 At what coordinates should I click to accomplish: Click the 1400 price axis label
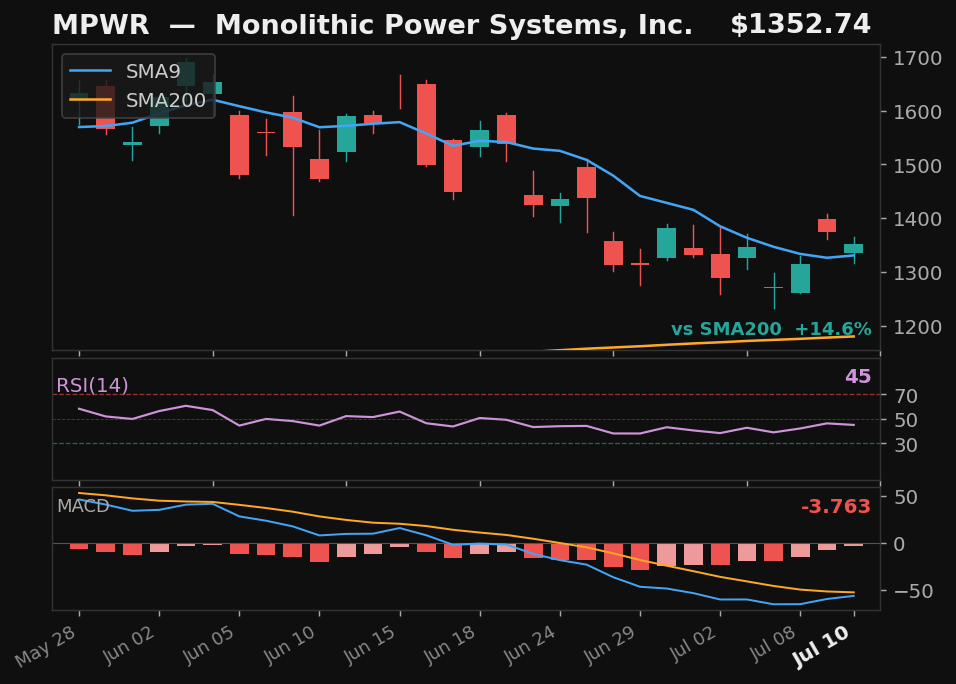[x=918, y=219]
